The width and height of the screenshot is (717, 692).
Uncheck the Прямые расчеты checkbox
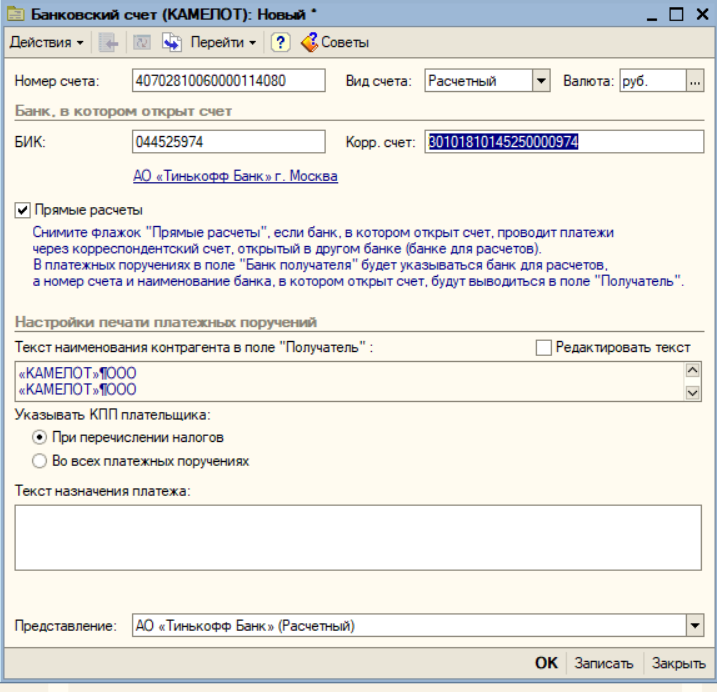(22, 210)
